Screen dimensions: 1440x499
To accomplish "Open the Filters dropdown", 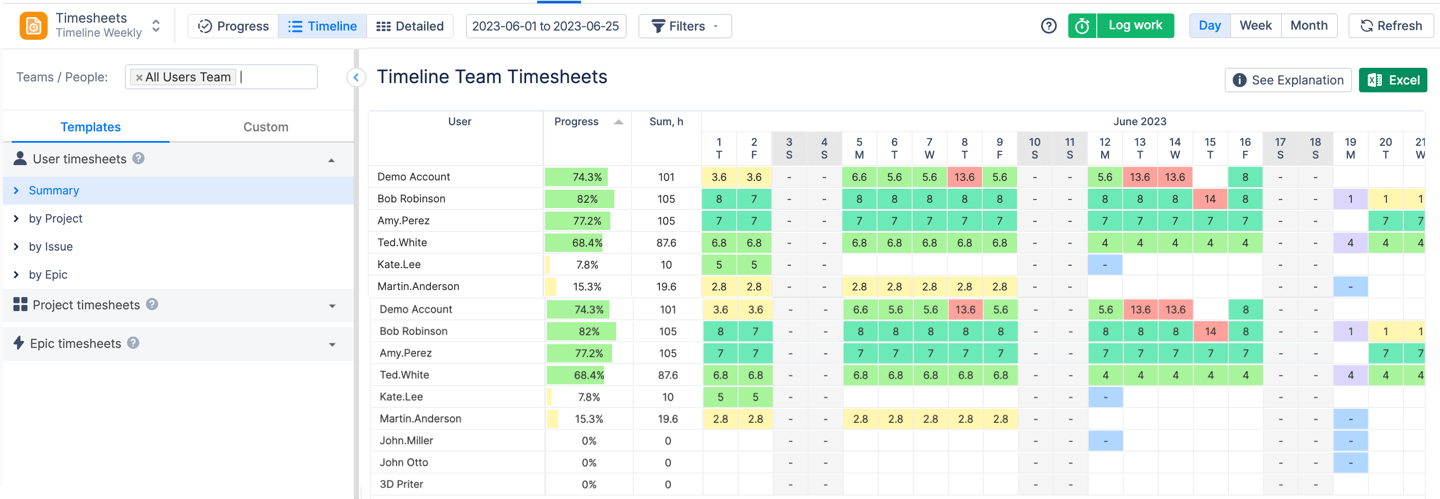I will [685, 26].
